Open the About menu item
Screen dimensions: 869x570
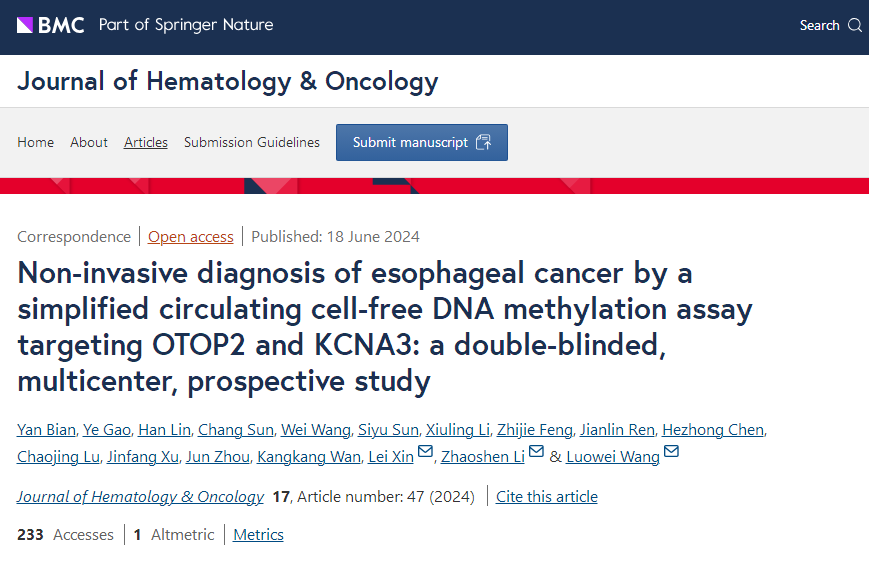point(89,142)
